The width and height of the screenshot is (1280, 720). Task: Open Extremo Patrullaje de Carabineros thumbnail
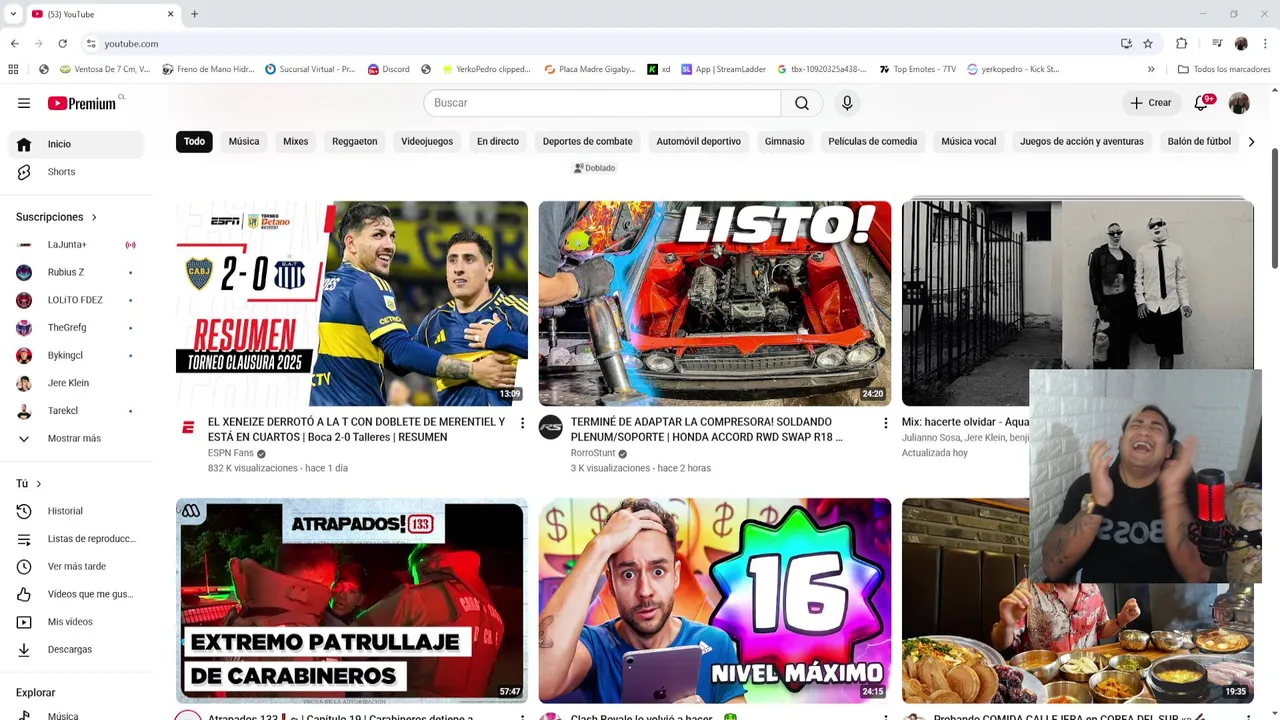[352, 601]
